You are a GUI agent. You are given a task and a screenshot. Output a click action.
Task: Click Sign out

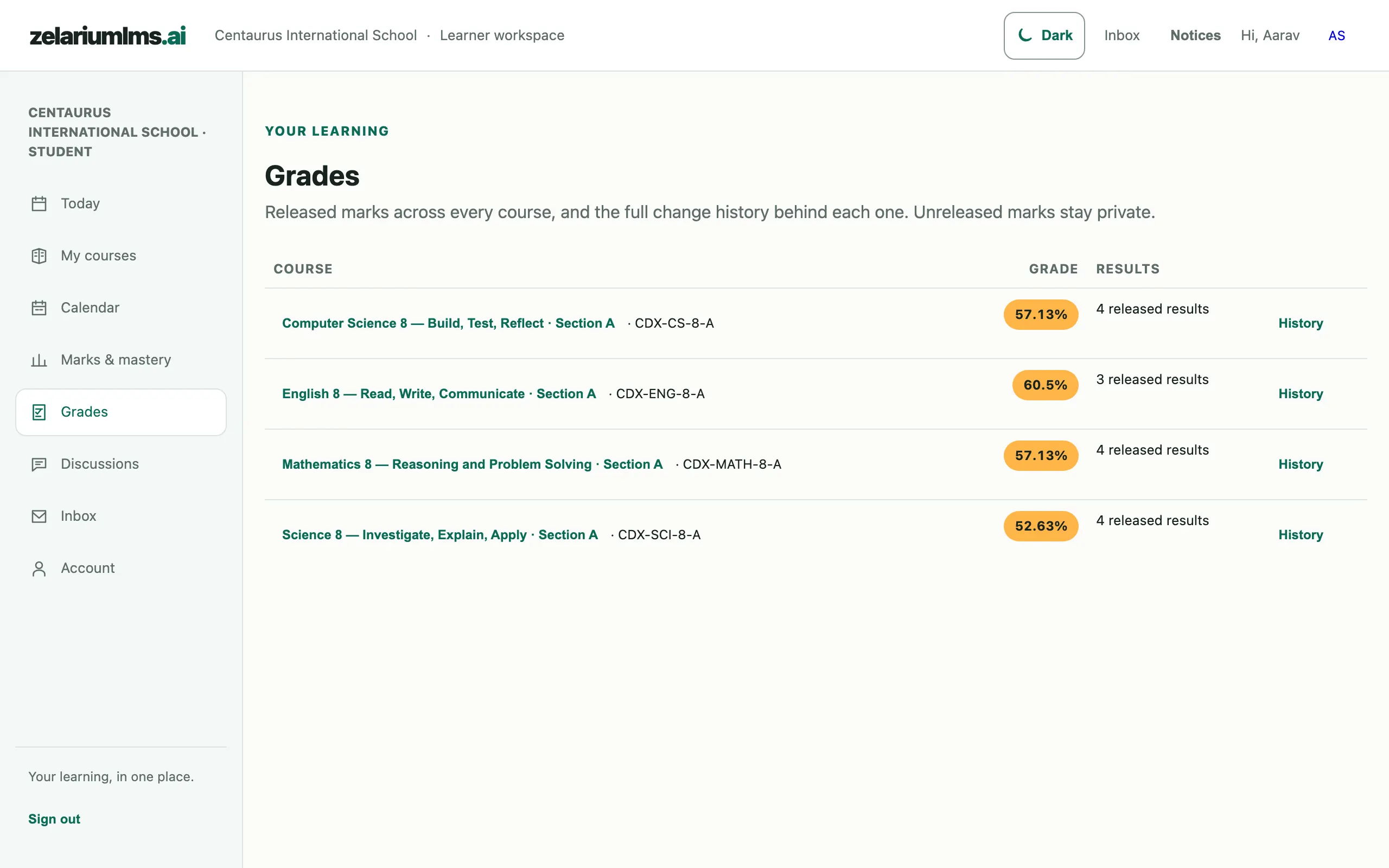[x=54, y=819]
